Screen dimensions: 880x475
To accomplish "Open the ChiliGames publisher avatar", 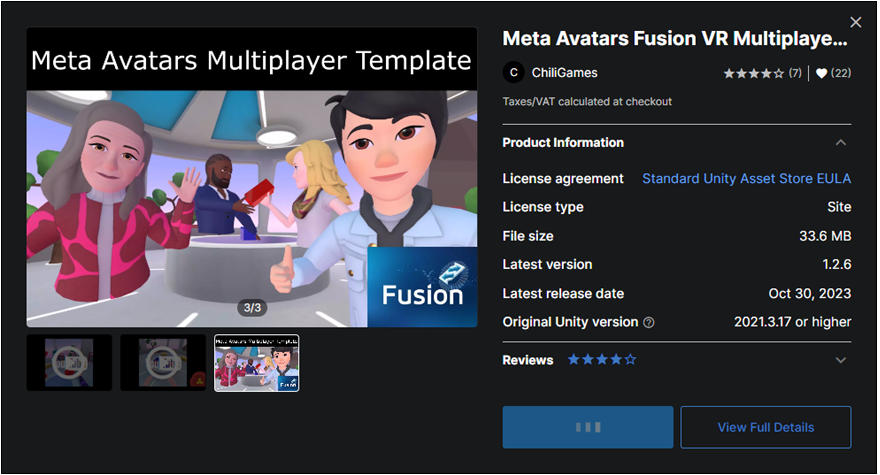I will [x=513, y=72].
